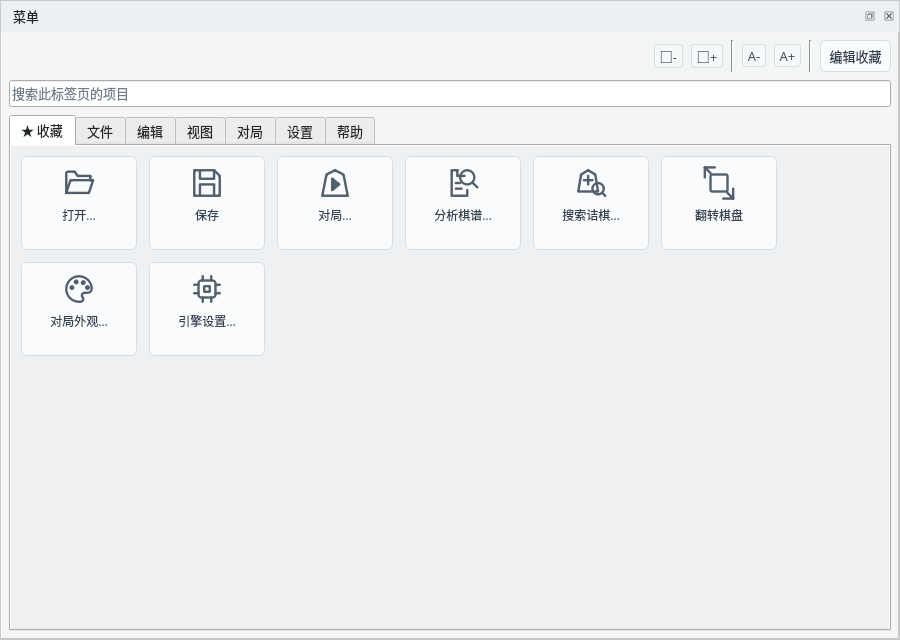This screenshot has height=640, width=900.
Task: Start a game via 对局 icon
Action: [x=335, y=203]
